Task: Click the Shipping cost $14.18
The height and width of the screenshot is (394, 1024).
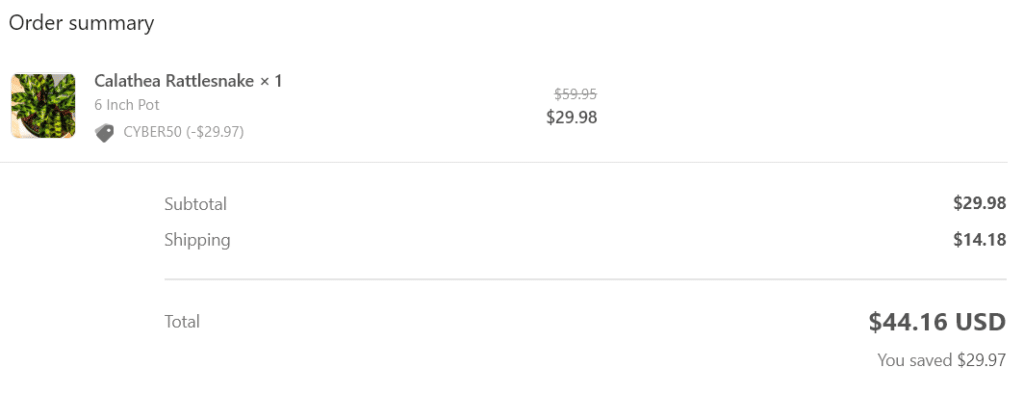Action: pyautogui.click(x=980, y=240)
